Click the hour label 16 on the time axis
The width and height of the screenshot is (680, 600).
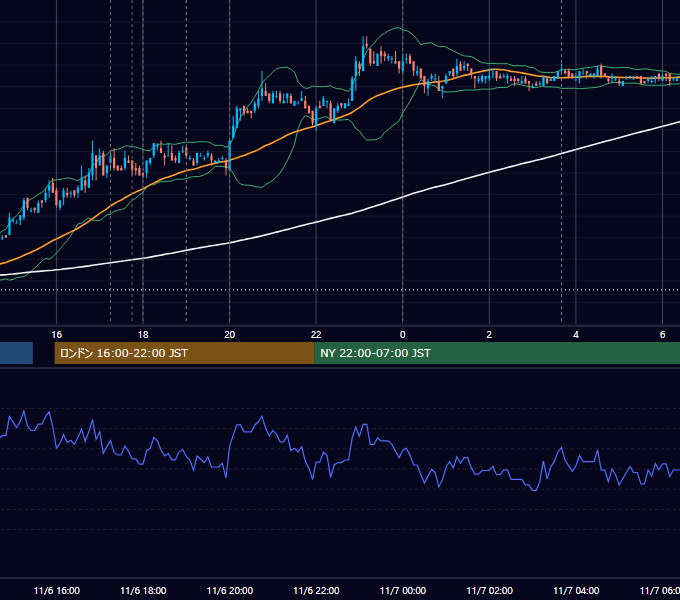click(57, 335)
